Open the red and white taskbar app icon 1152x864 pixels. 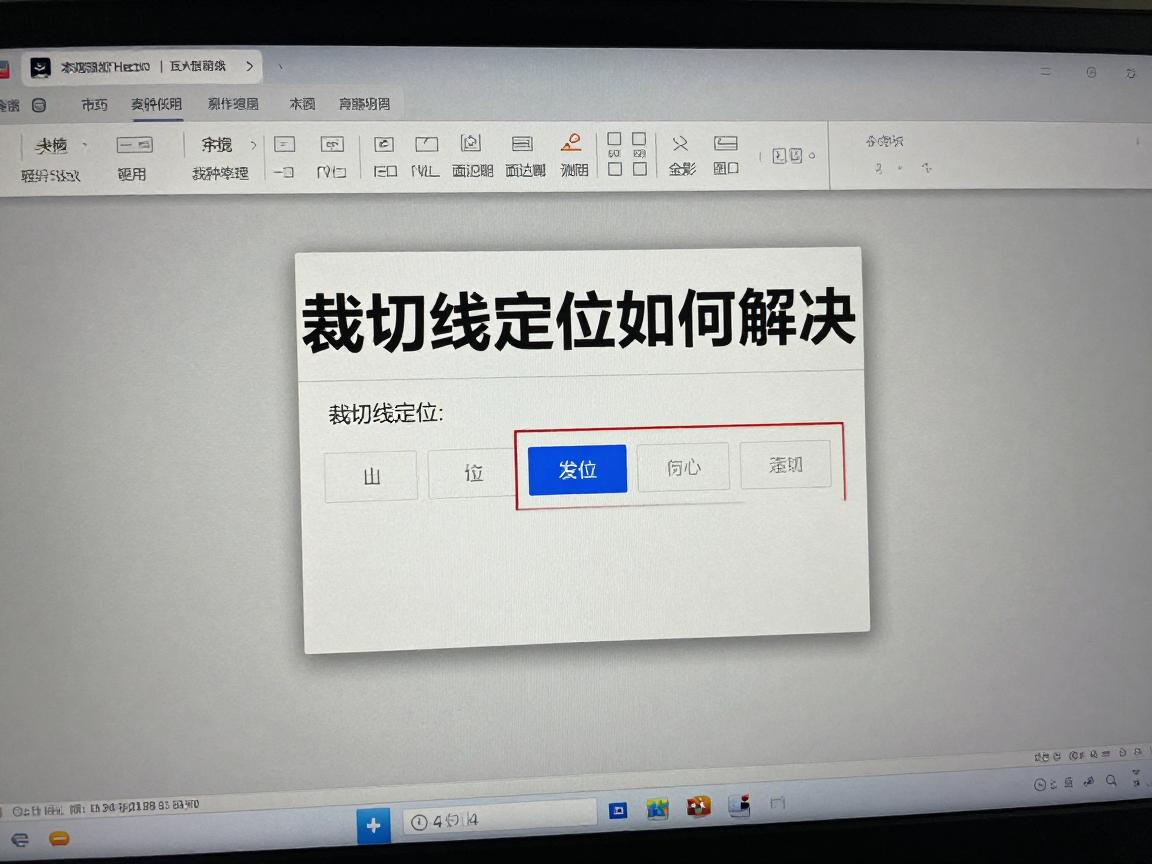click(x=698, y=807)
